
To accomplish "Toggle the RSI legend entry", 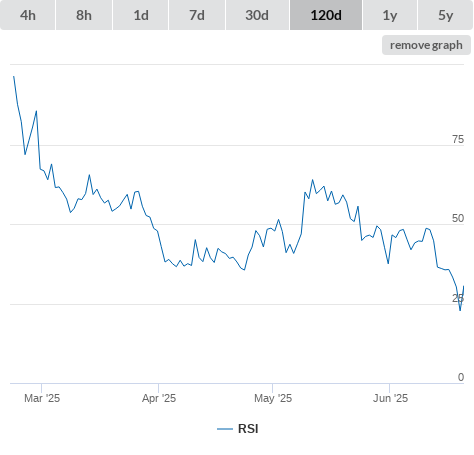I will (238, 429).
